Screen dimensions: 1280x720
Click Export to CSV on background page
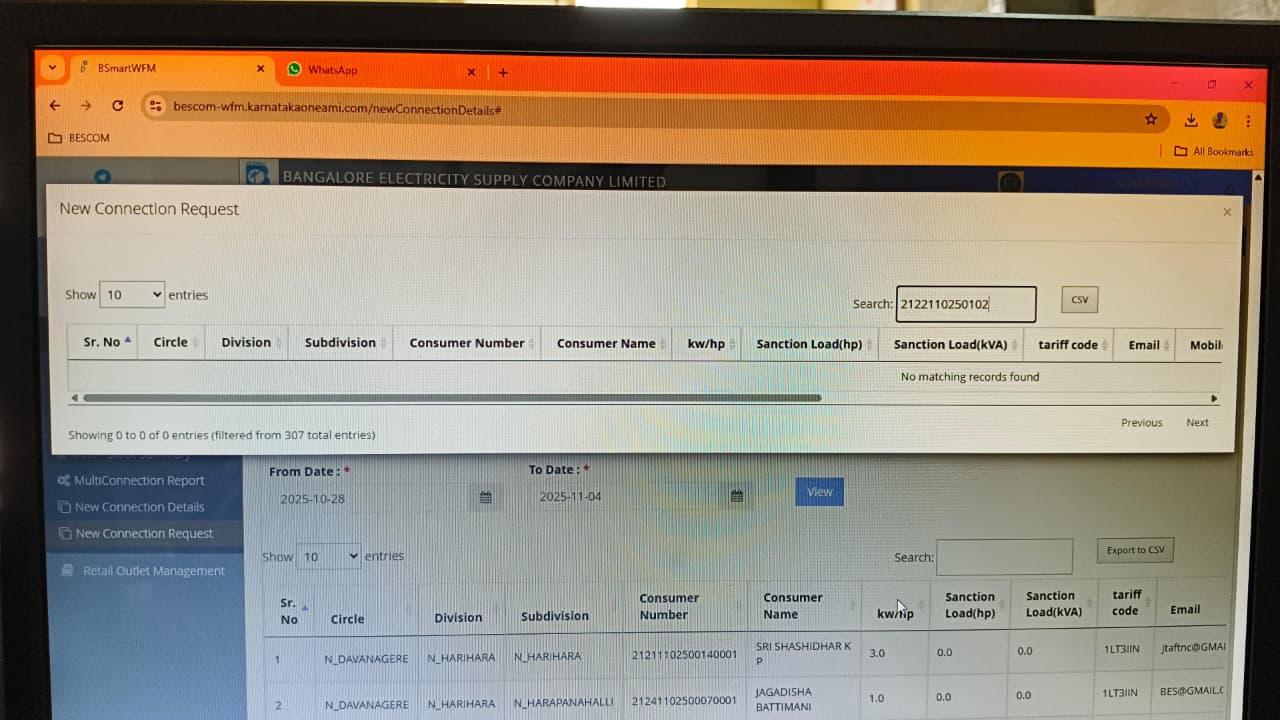click(1135, 550)
